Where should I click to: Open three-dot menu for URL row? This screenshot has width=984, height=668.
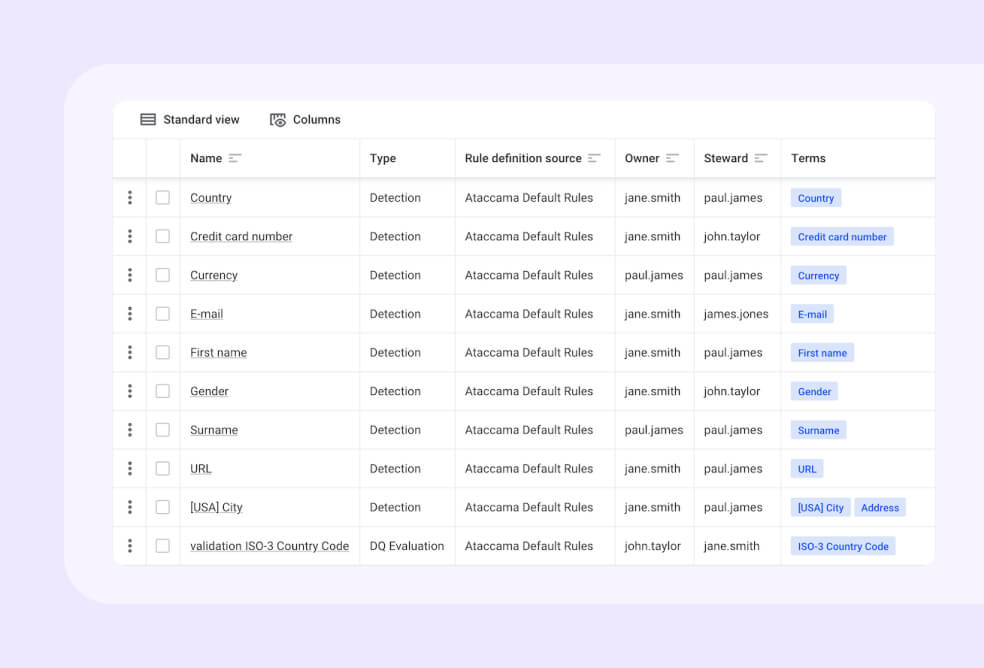130,469
